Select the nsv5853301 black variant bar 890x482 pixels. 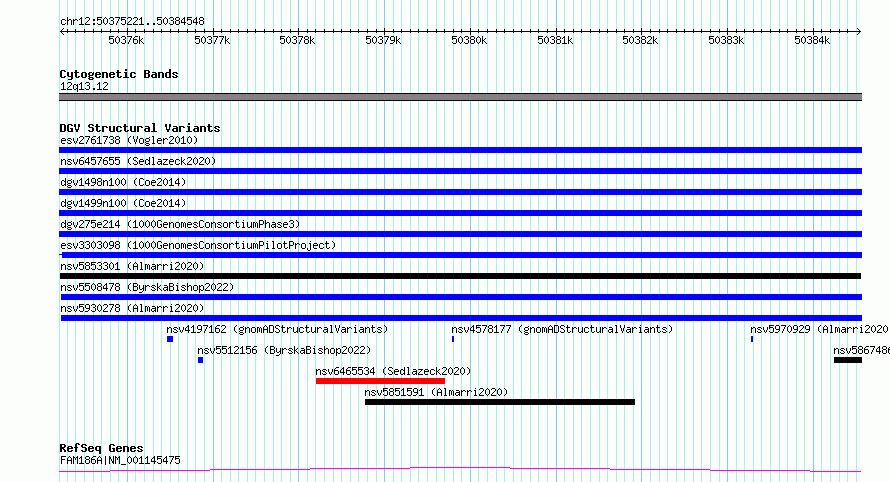point(460,276)
